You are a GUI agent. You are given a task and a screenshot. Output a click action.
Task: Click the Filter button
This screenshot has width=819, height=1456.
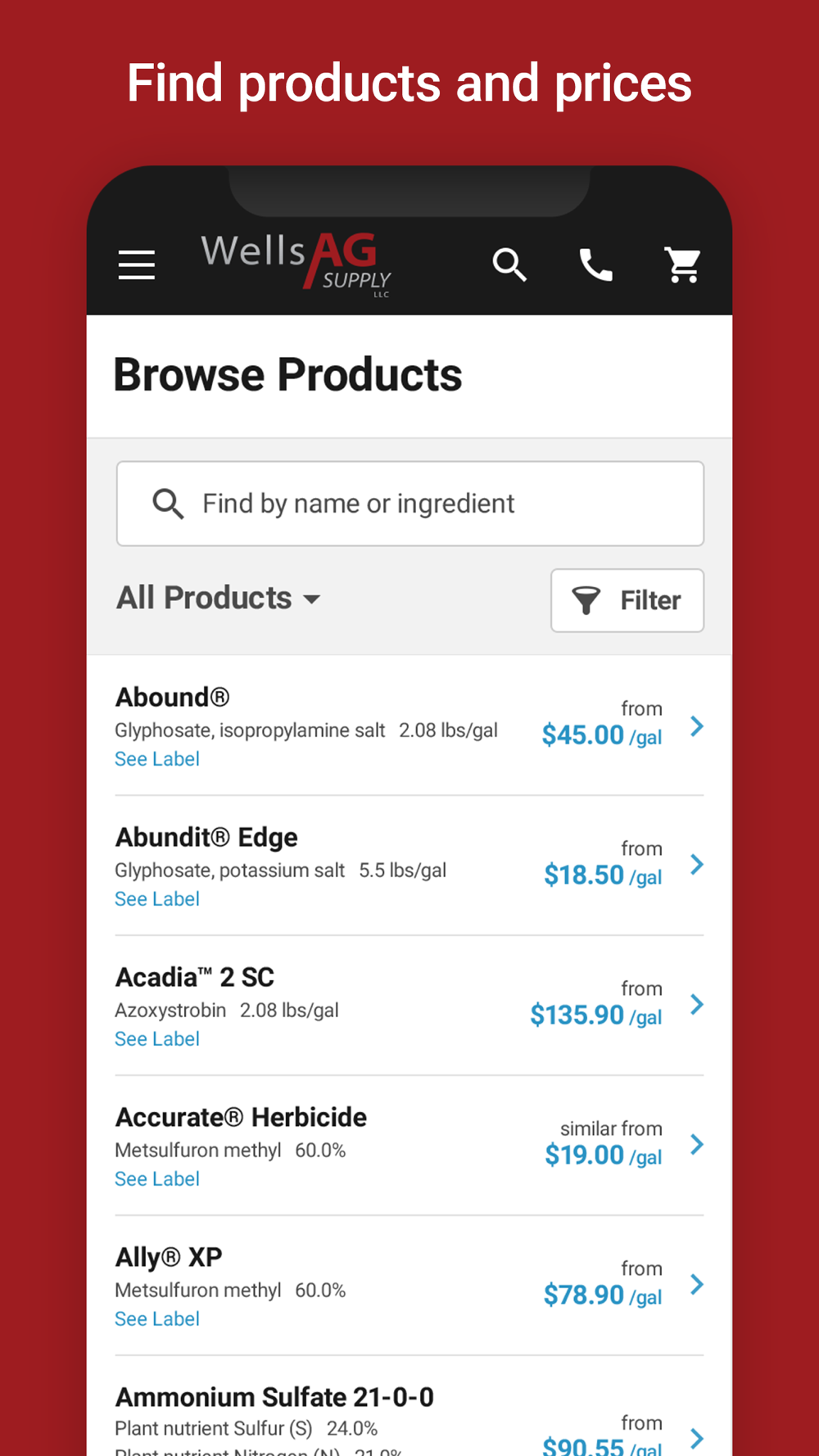pyautogui.click(x=627, y=600)
